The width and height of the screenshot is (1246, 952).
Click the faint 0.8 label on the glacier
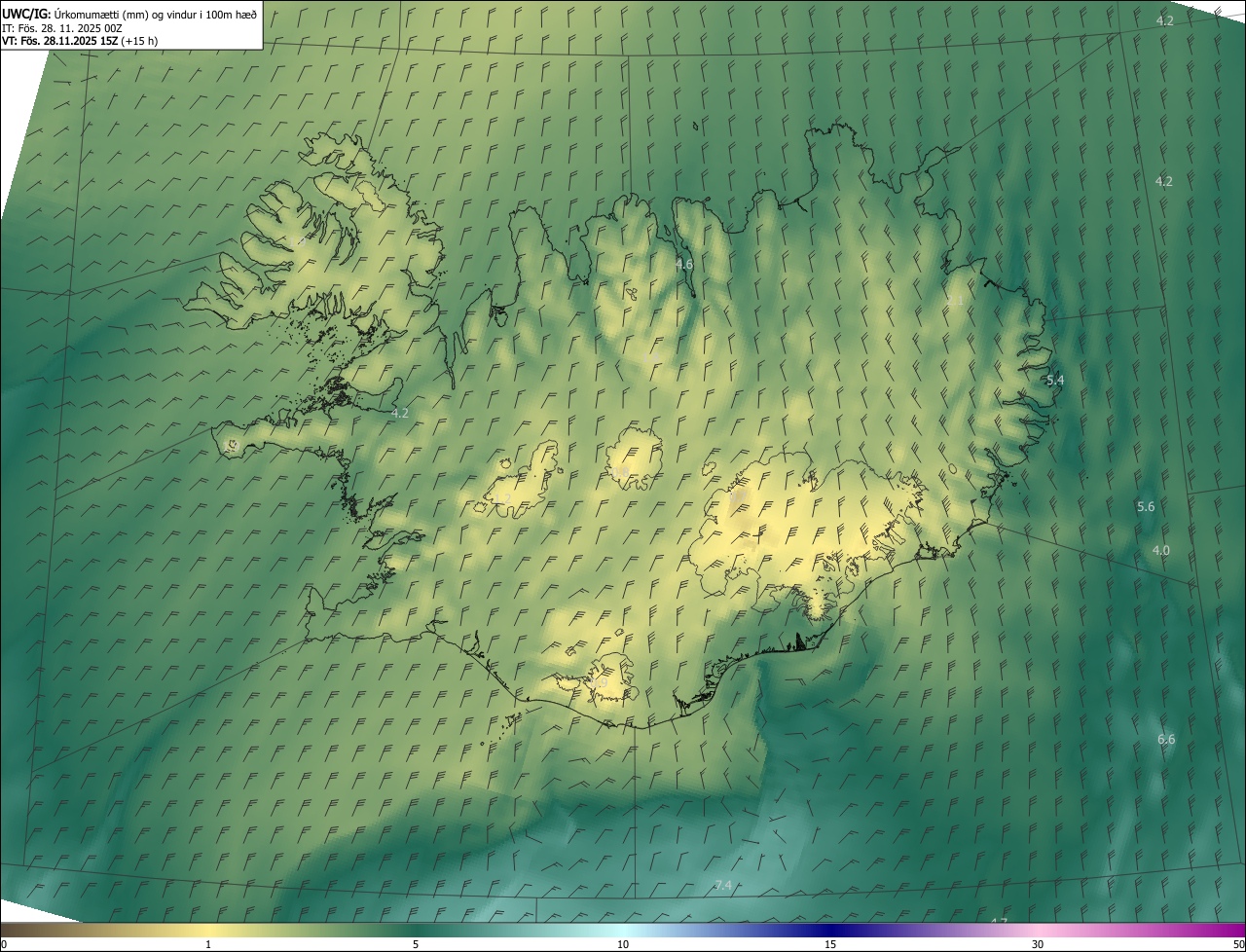click(621, 472)
